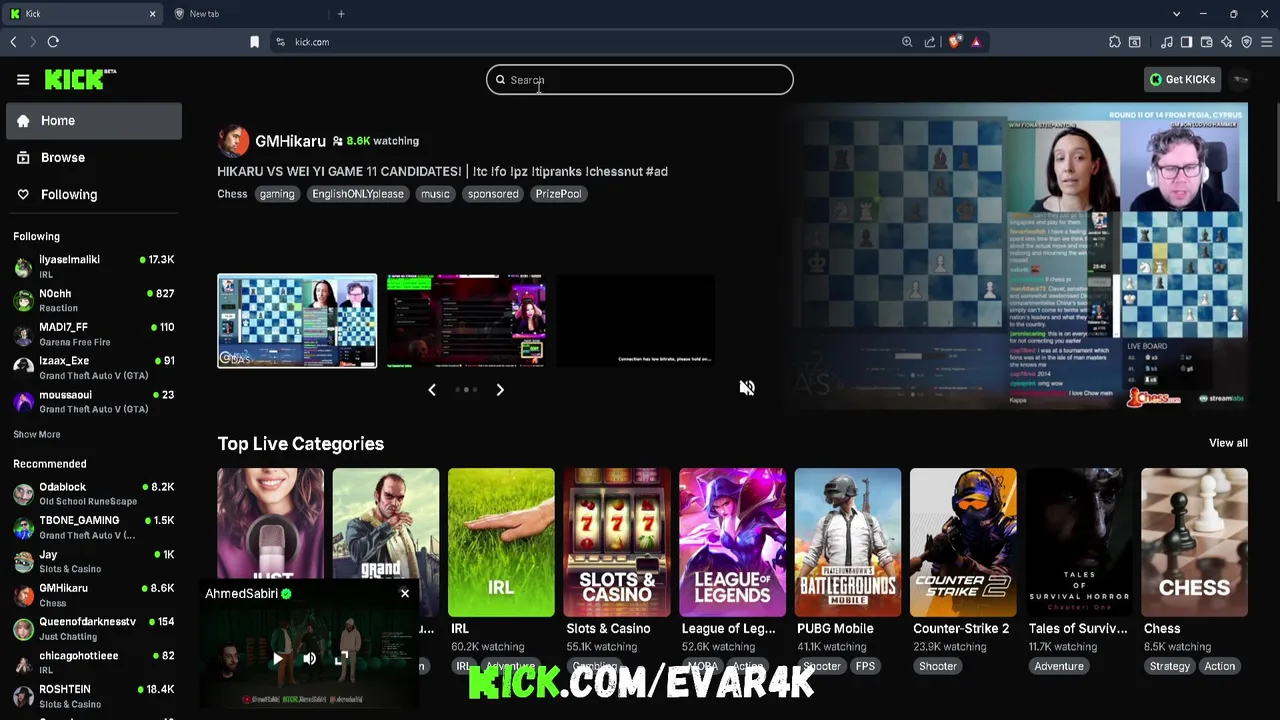Toggle mini player volume mute
This screenshot has height=720, width=1280.
309,658
